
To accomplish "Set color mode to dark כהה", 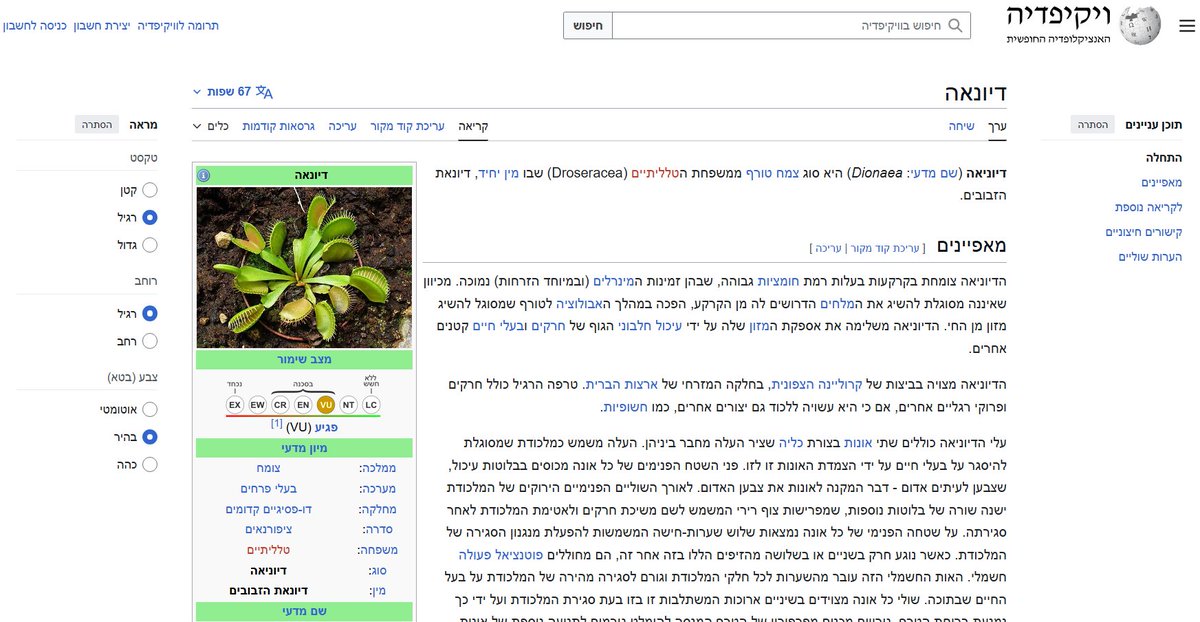I will (x=150, y=465).
